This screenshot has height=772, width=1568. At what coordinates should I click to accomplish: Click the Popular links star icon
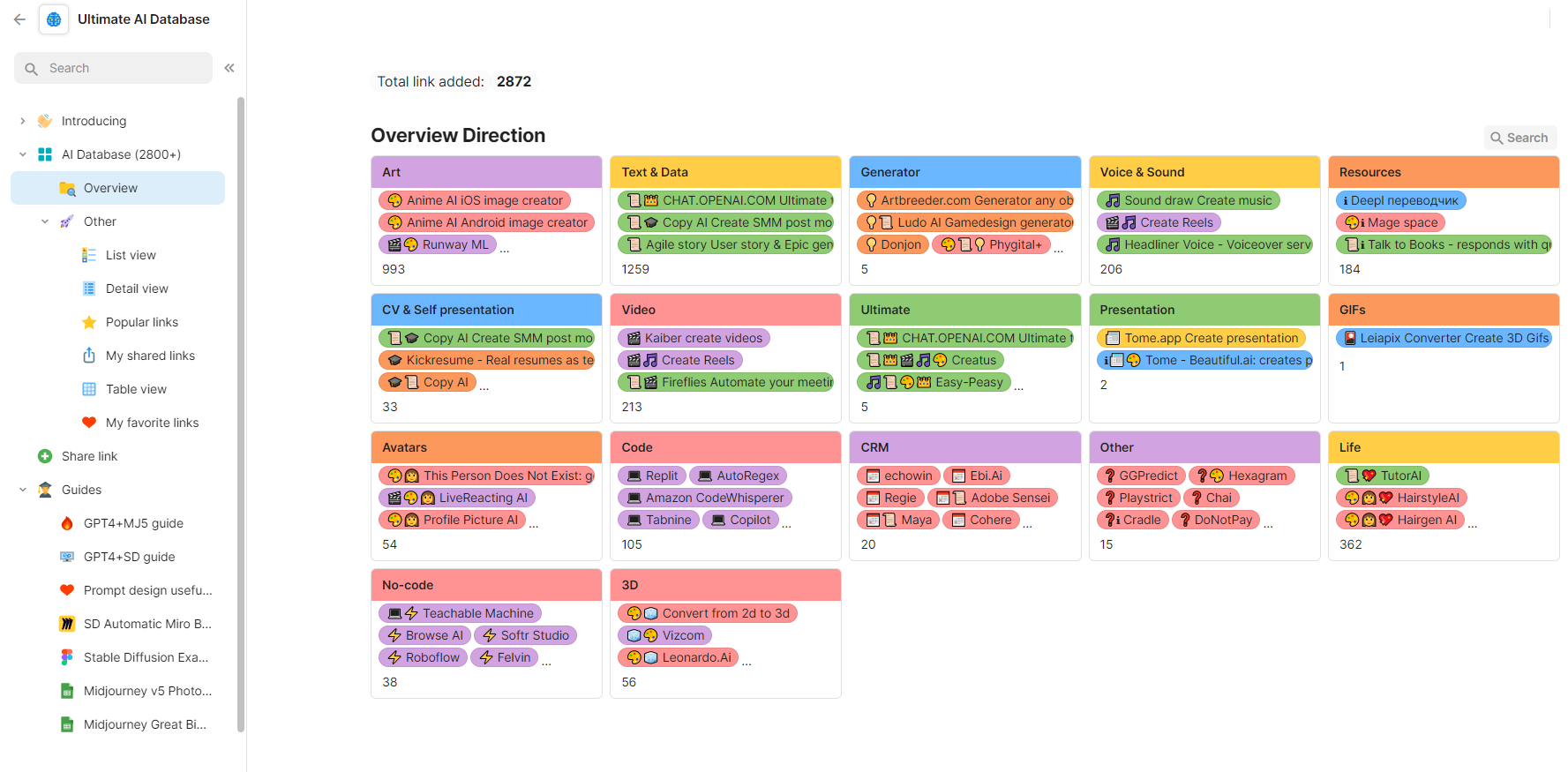tap(89, 322)
